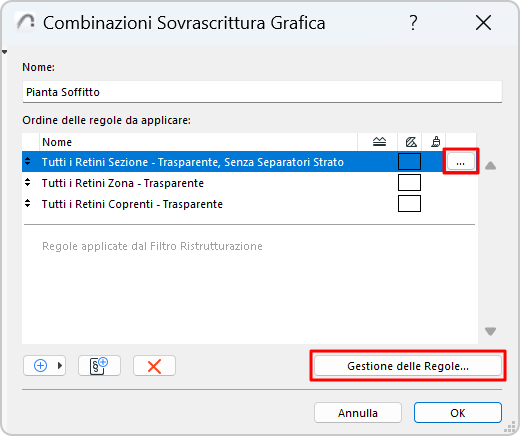Click into the Nome field Pianta Soffitto

click(x=262, y=92)
